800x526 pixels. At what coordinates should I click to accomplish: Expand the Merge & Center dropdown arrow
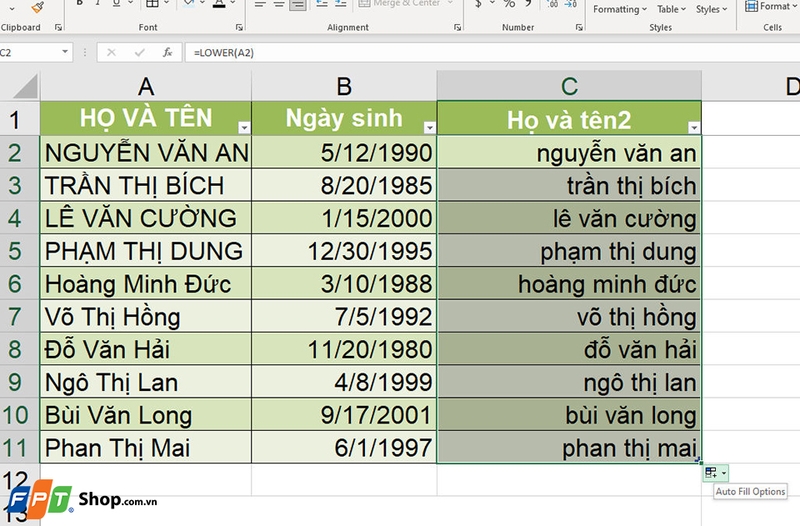click(x=450, y=4)
